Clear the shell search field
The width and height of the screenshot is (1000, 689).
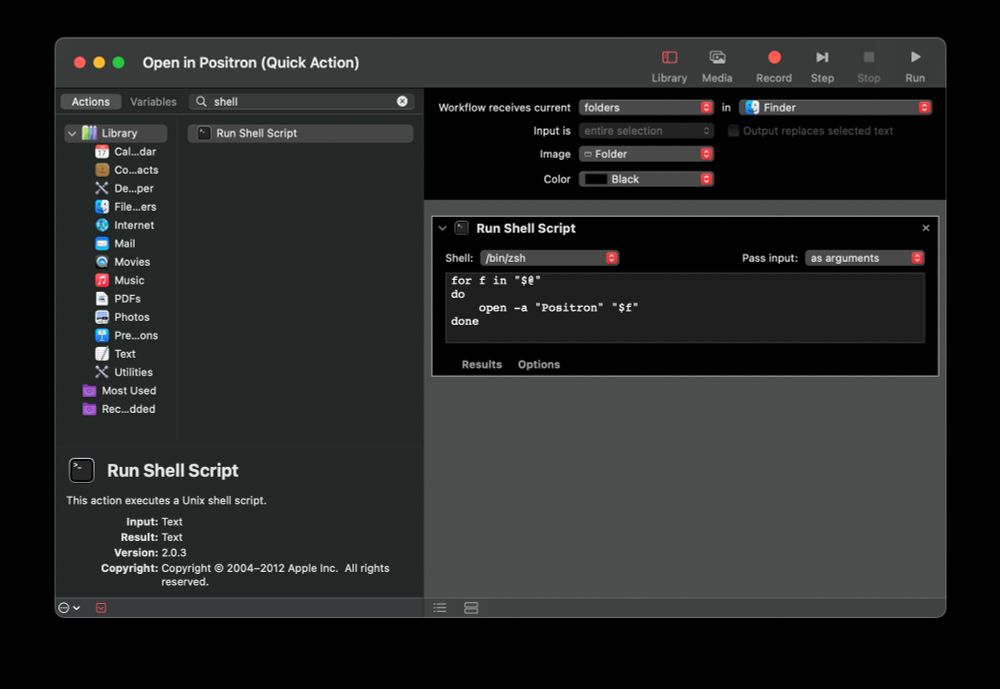[402, 101]
